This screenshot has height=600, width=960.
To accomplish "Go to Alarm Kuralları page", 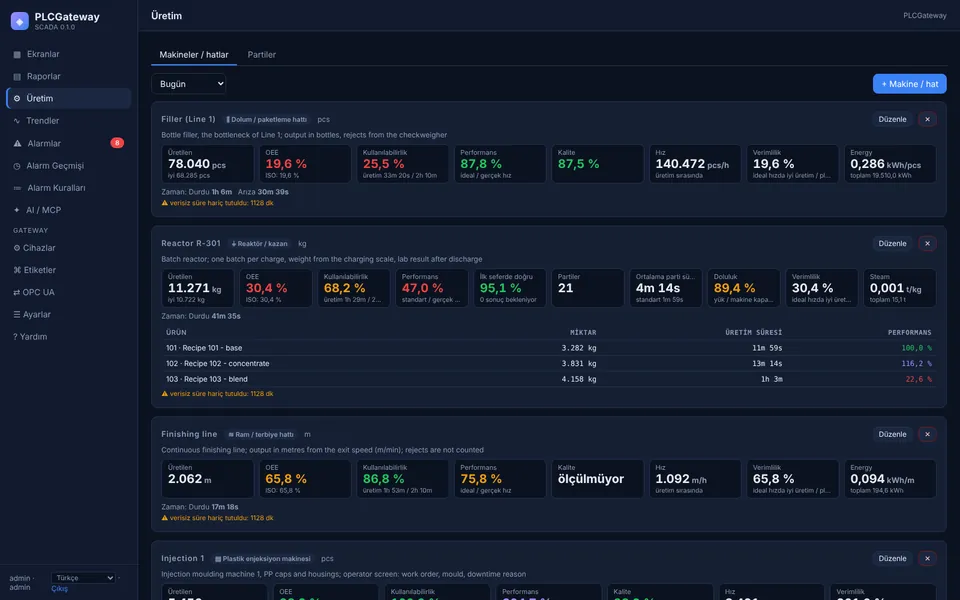I will pyautogui.click(x=69, y=188).
